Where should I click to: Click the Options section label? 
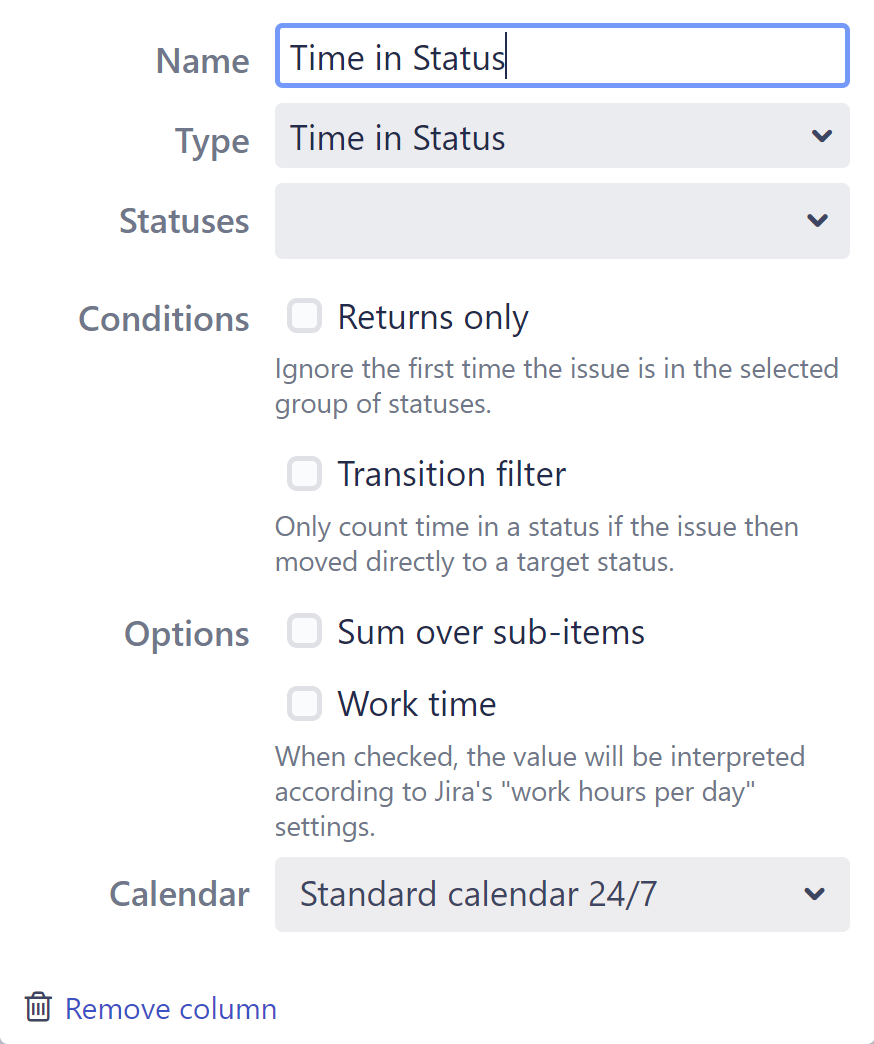186,633
